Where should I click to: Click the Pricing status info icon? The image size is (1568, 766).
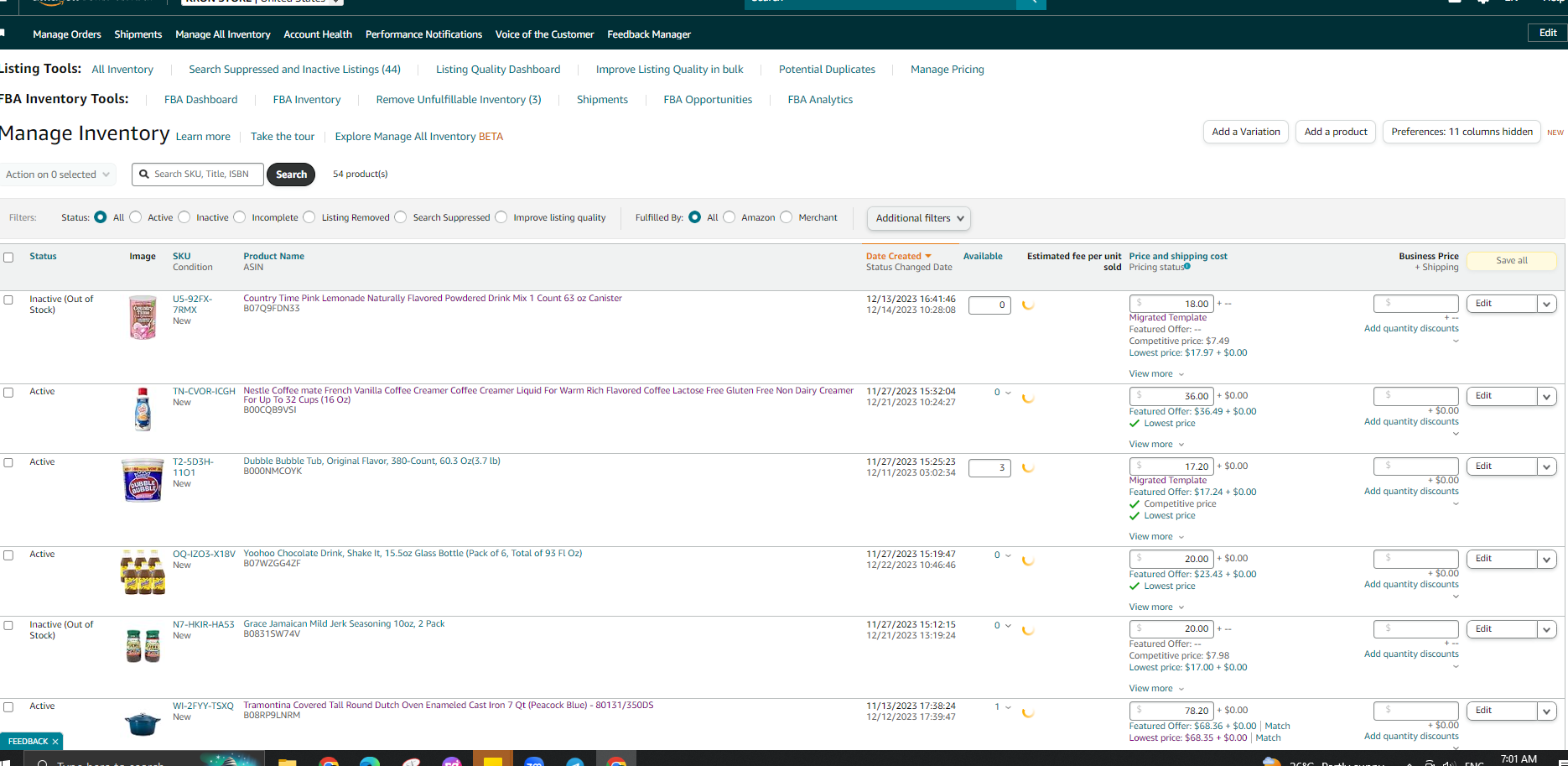click(x=1187, y=266)
